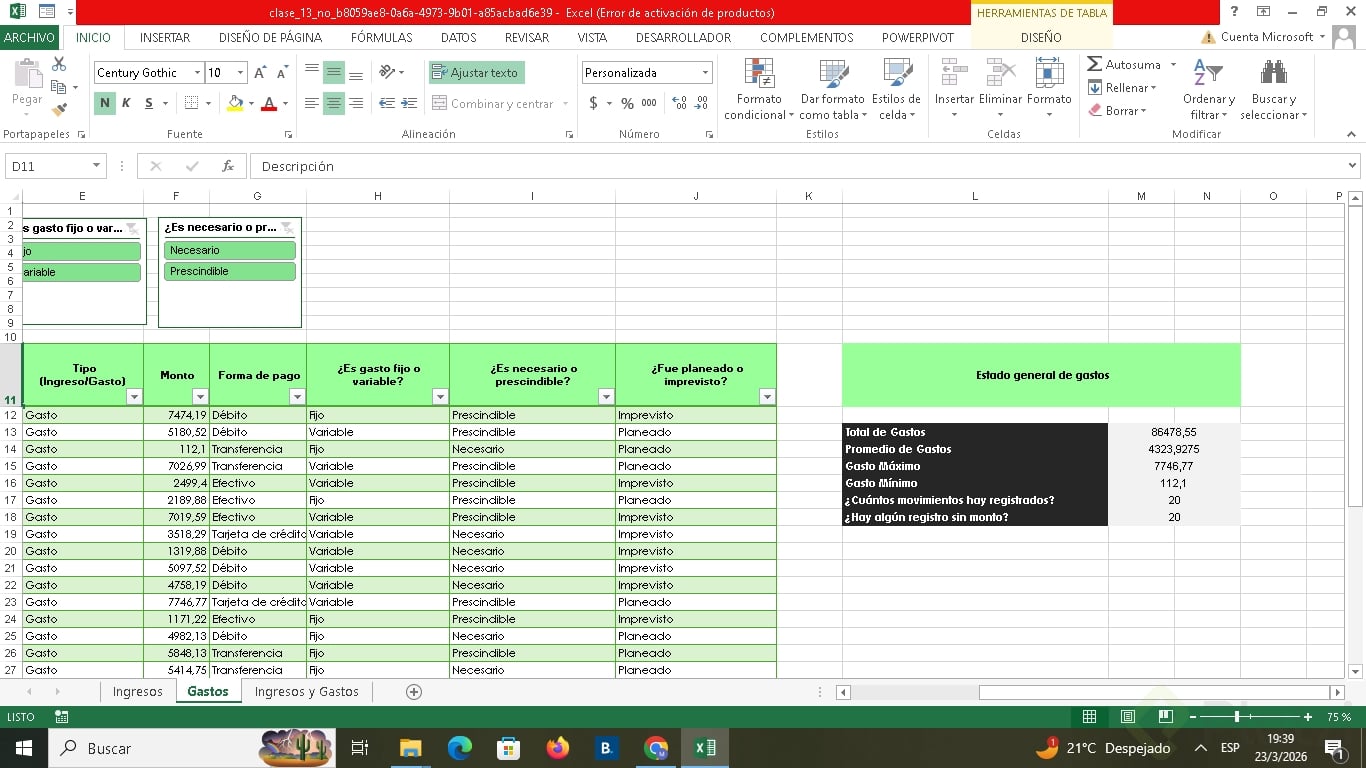
Task: Toggle horizontal center alignment
Action: coord(334,103)
